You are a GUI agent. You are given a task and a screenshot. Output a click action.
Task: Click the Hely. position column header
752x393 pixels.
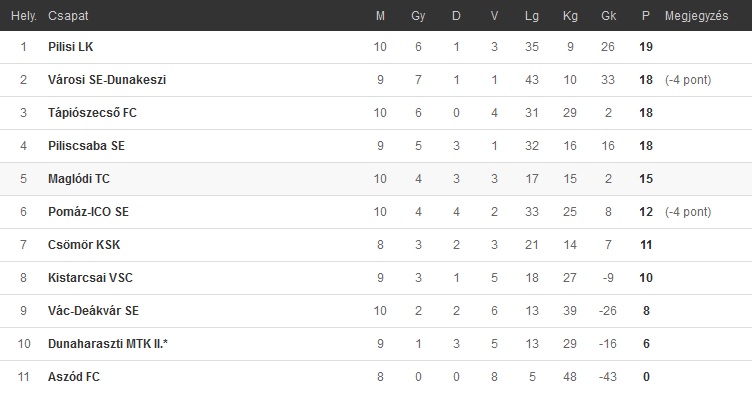(x=24, y=16)
